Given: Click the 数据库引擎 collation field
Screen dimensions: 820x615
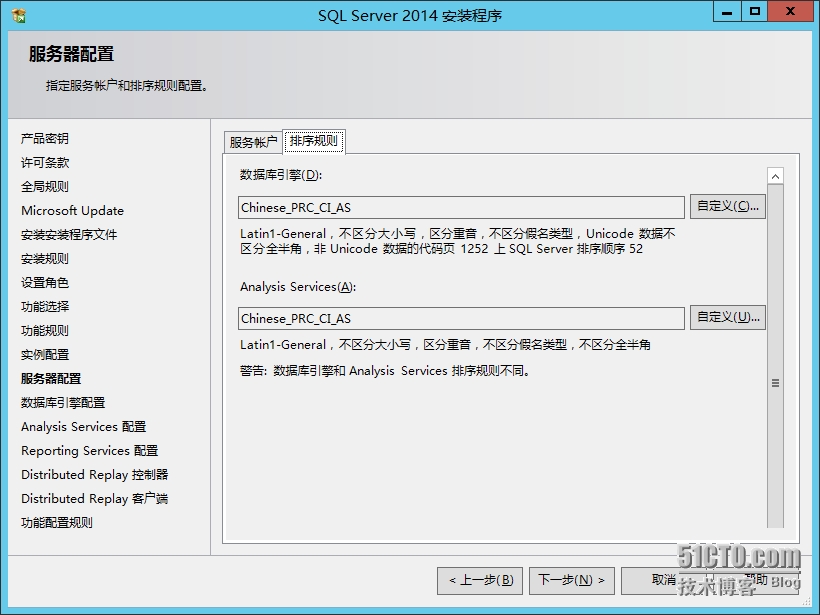Looking at the screenshot, I should click(461, 208).
